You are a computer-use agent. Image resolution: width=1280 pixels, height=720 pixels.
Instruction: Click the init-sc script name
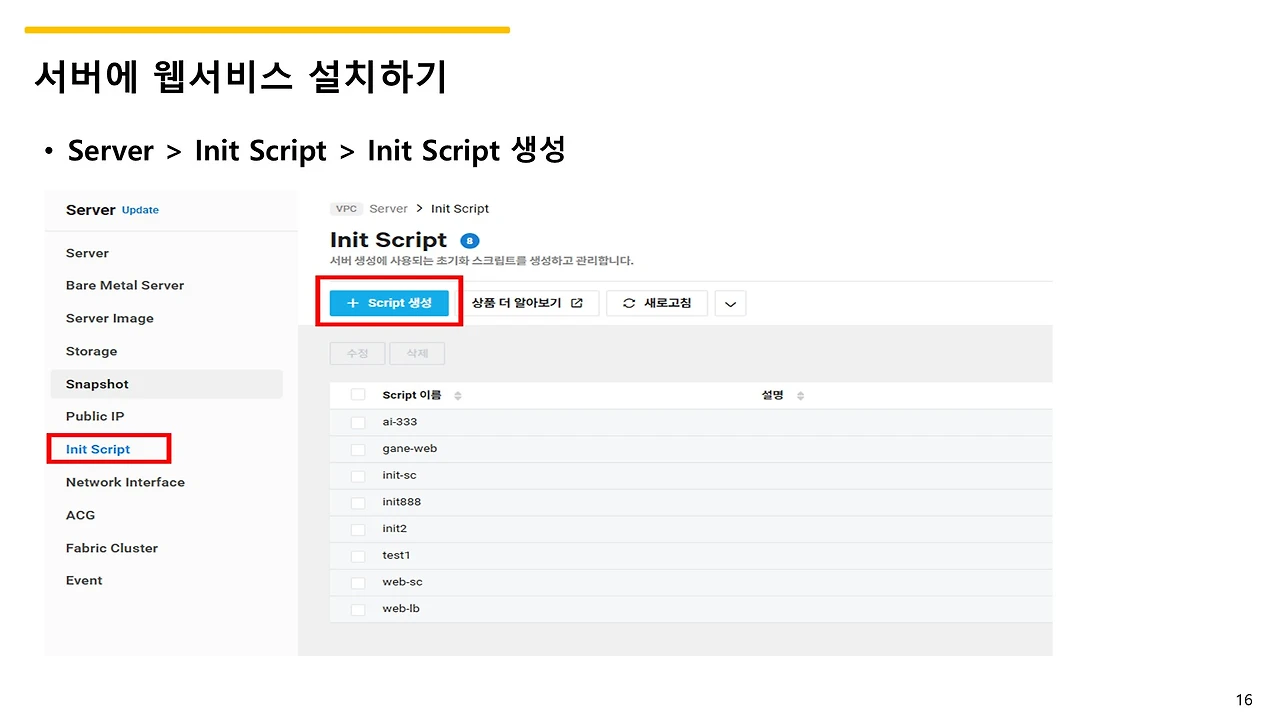pos(399,476)
